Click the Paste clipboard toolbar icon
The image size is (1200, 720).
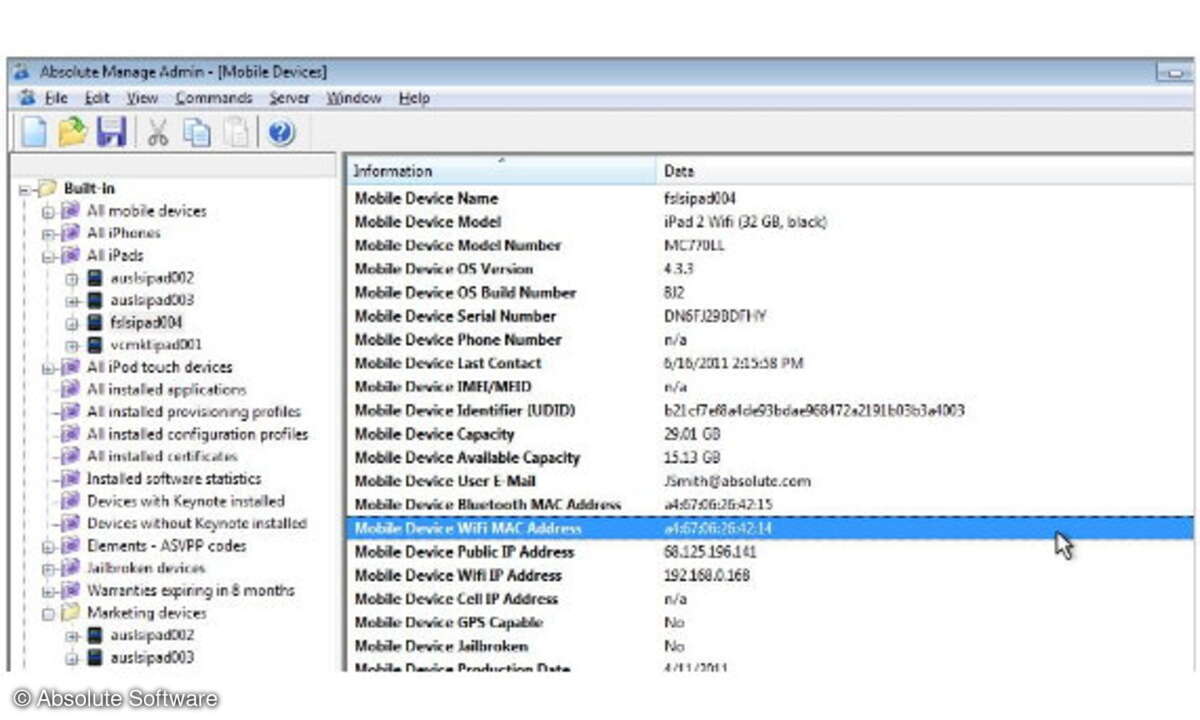(236, 132)
